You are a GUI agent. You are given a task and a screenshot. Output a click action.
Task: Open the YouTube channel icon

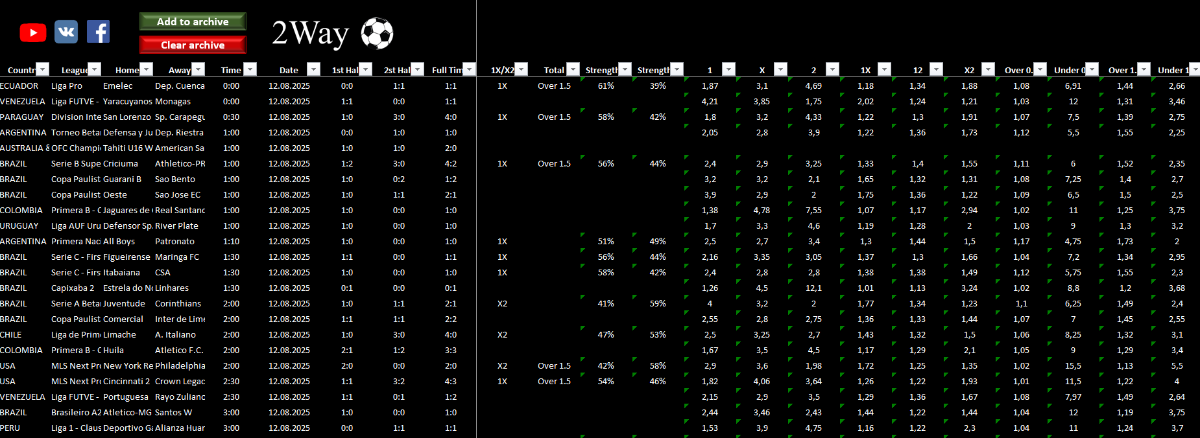coord(33,32)
